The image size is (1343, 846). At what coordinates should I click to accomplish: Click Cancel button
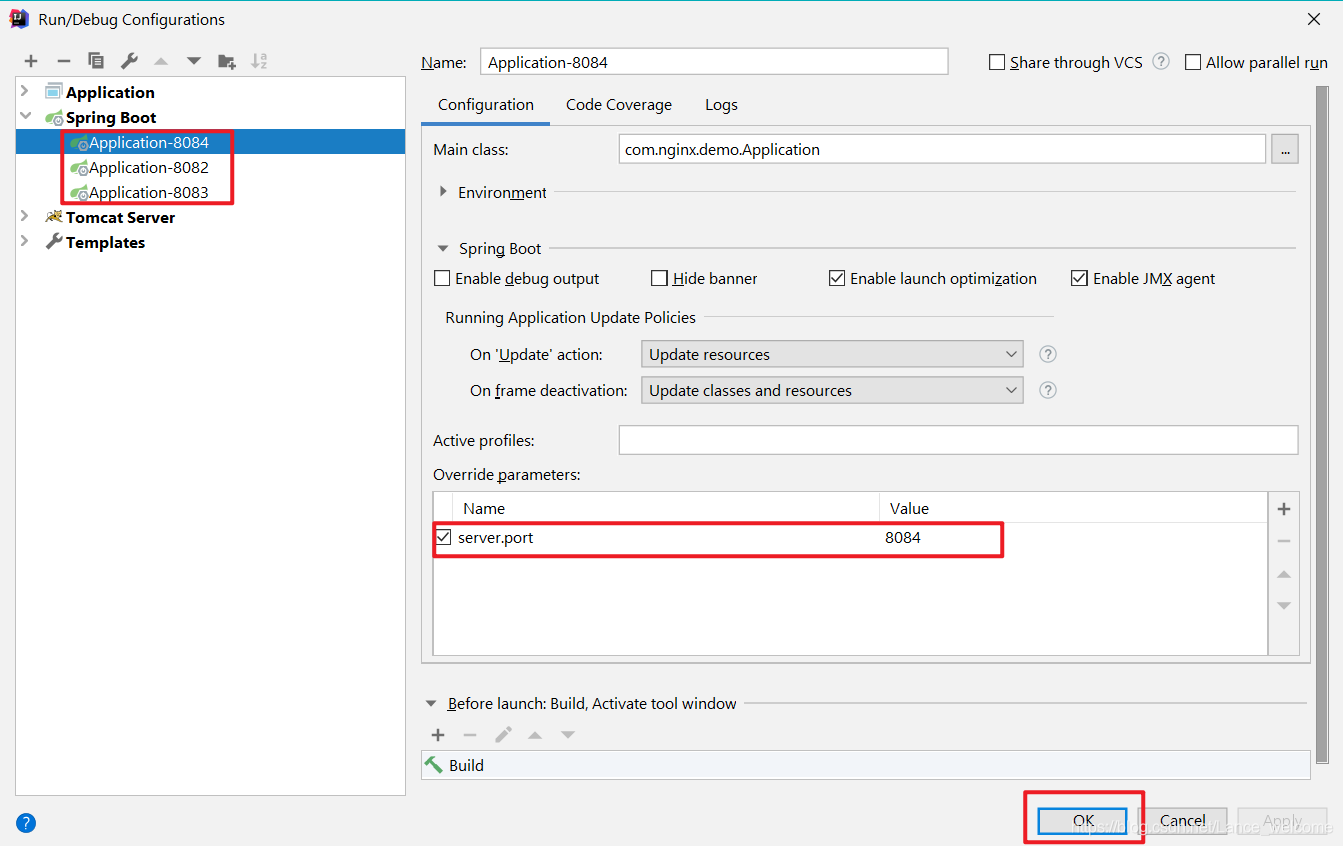click(1183, 821)
